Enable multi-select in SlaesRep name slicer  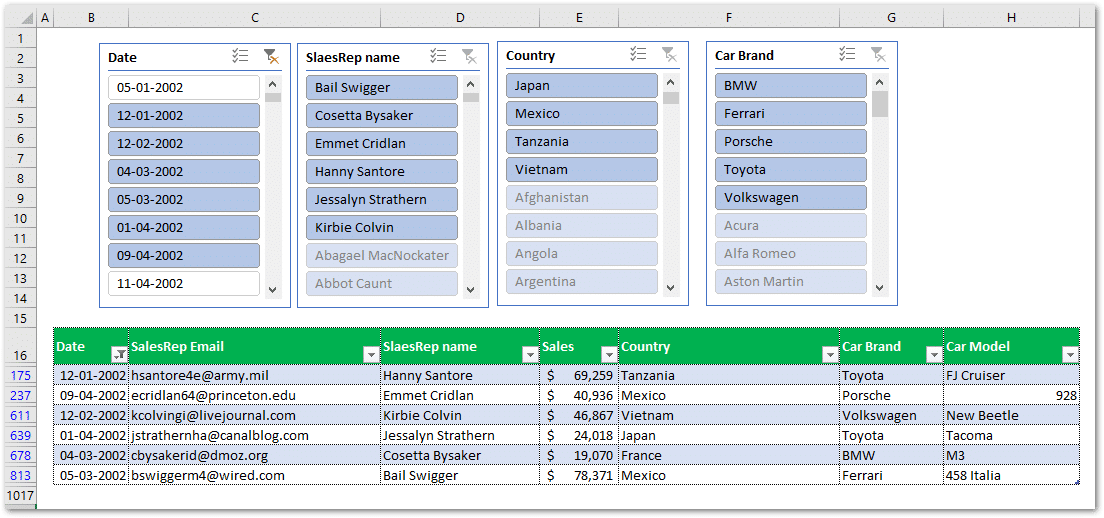[438, 57]
